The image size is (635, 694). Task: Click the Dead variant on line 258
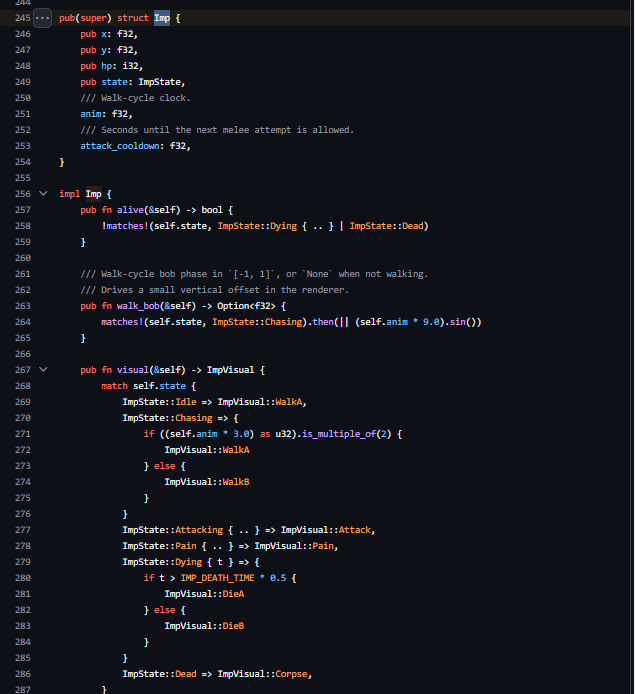tap(412, 226)
